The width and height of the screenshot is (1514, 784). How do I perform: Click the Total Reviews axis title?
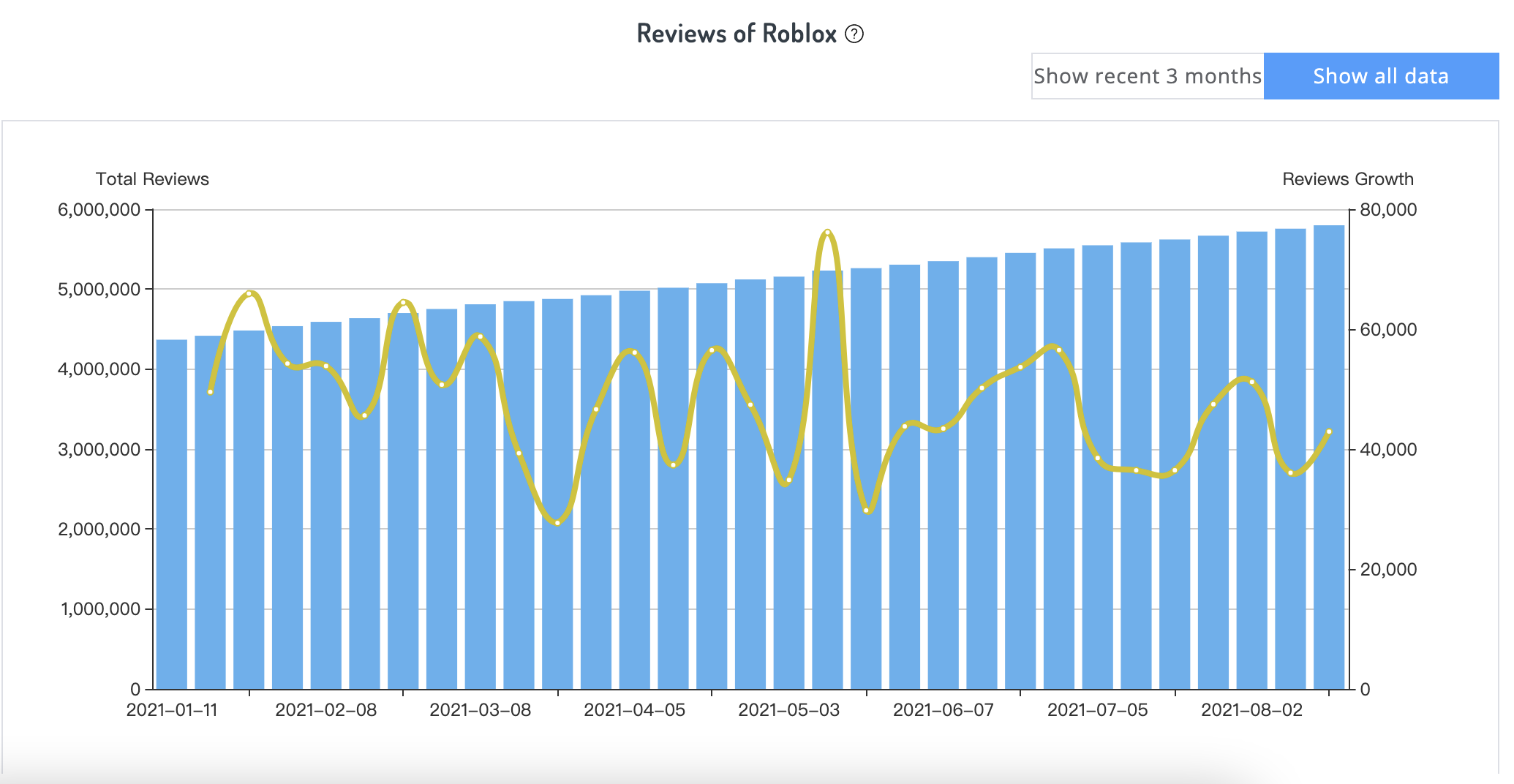[x=152, y=179]
